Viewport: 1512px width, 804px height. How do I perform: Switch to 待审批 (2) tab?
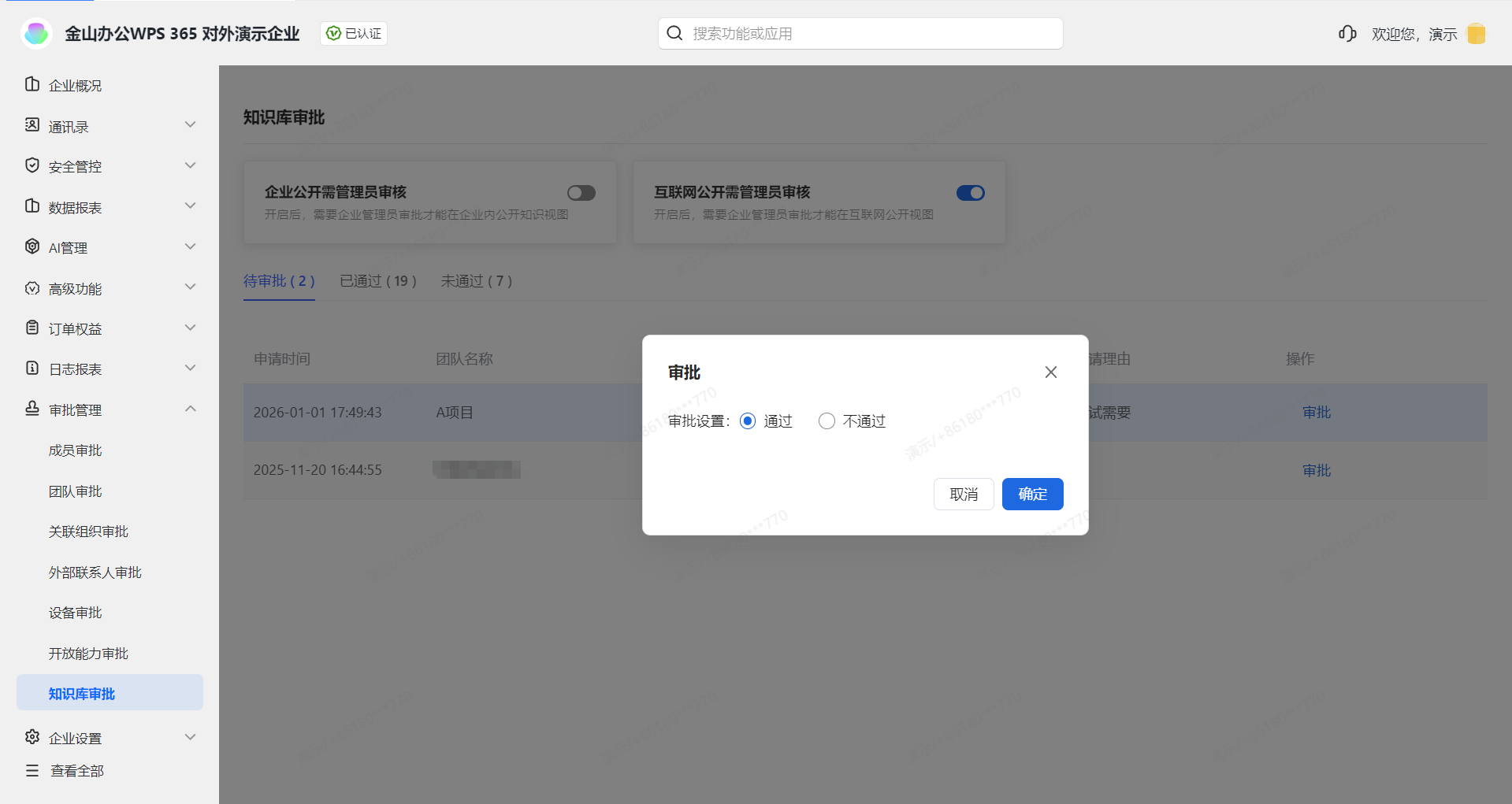coord(279,281)
